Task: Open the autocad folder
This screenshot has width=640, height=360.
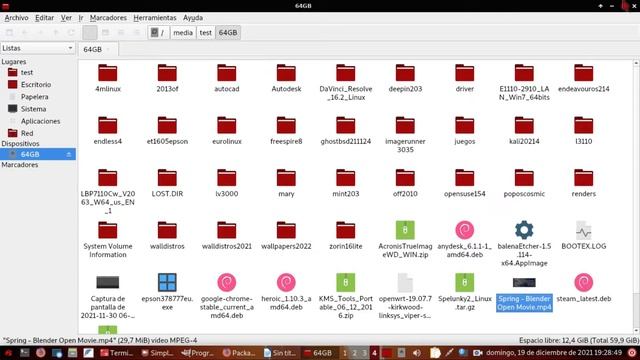Action: coord(227,73)
